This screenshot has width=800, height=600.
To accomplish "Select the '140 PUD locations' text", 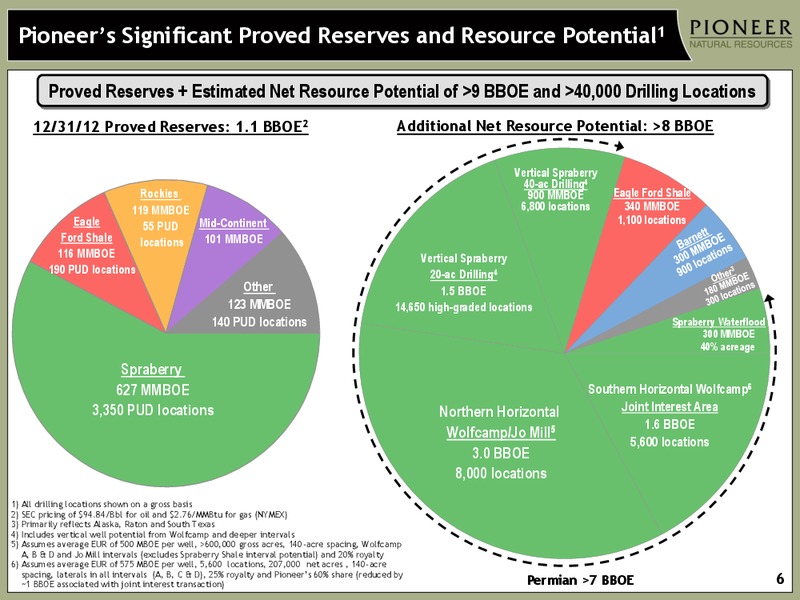I will 259,322.
